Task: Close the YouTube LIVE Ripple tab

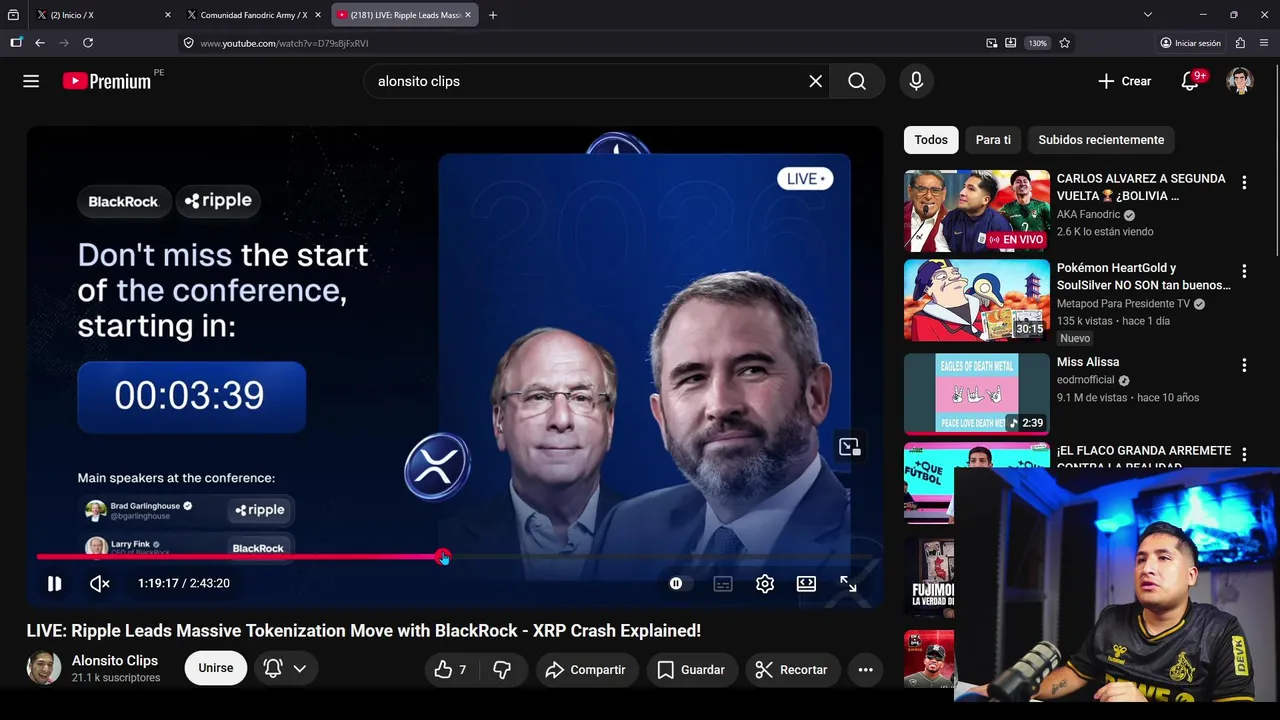Action: 468,15
